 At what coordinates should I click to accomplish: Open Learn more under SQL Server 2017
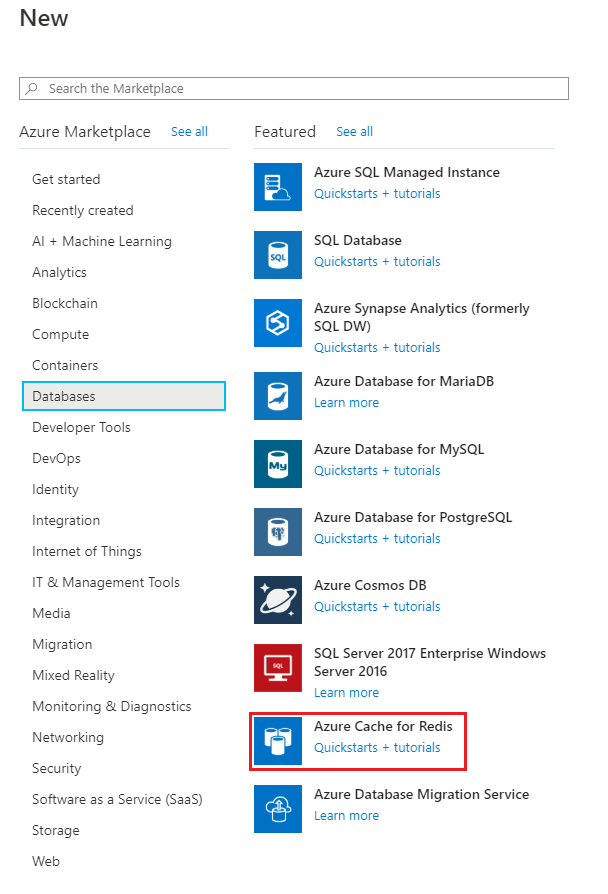tap(346, 692)
